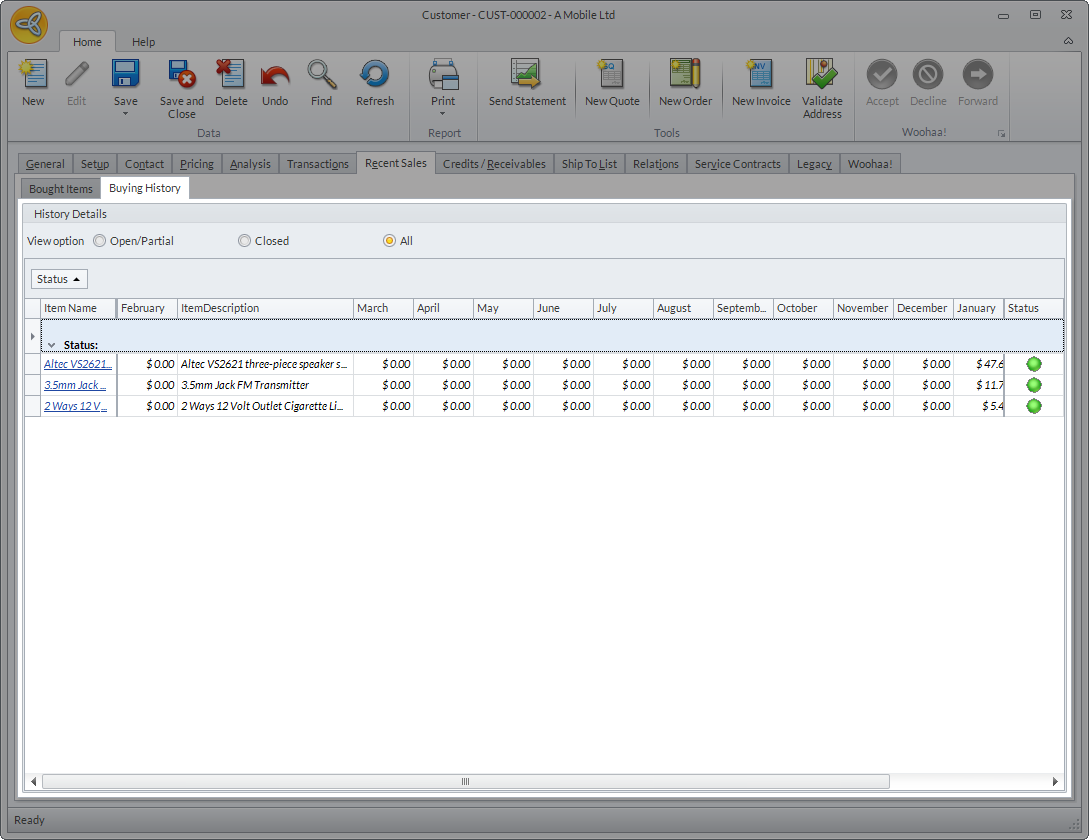Select the Closed view option
The width and height of the screenshot is (1089, 840).
click(x=244, y=241)
